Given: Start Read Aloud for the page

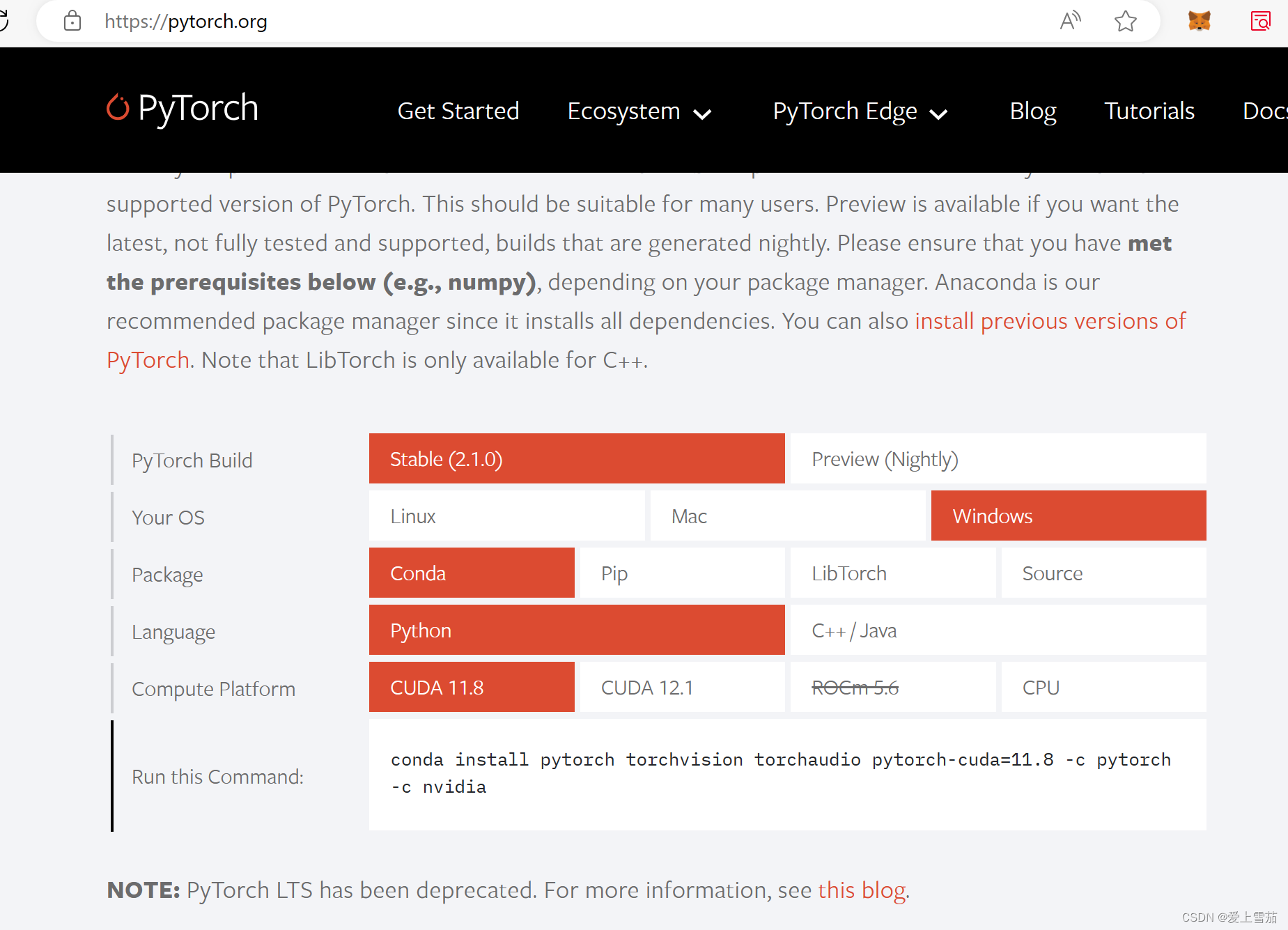Looking at the screenshot, I should 1071,21.
